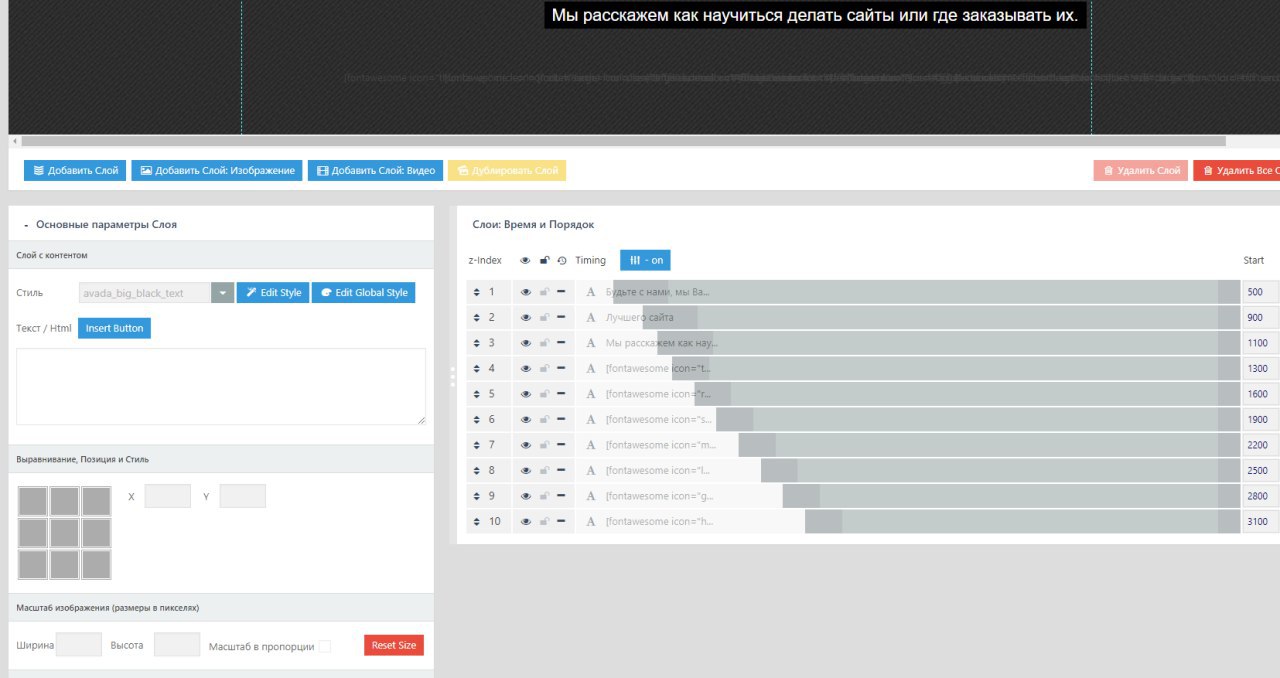Click the minus icon in layer 3 row
This screenshot has height=678, width=1280.
click(x=561, y=343)
